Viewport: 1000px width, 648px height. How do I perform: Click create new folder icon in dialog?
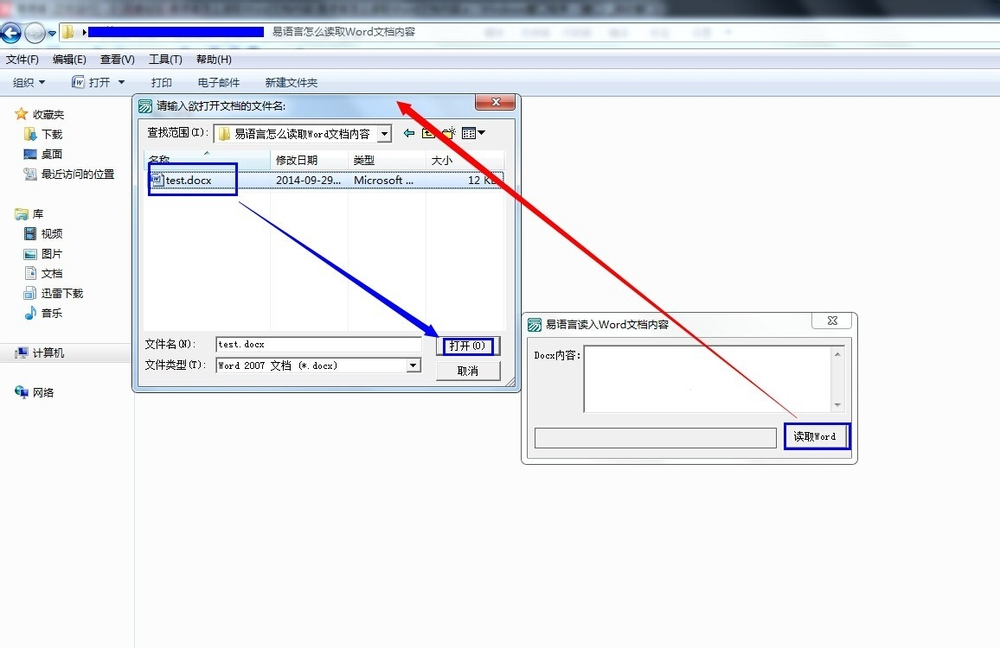coord(449,133)
